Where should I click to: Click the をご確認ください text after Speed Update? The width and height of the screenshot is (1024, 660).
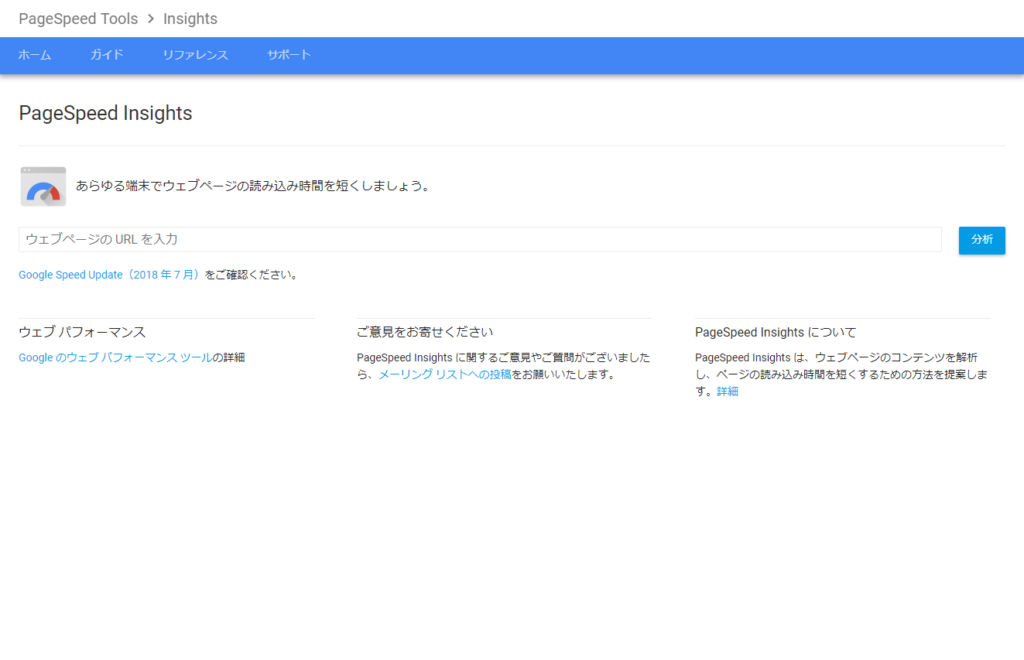251,274
